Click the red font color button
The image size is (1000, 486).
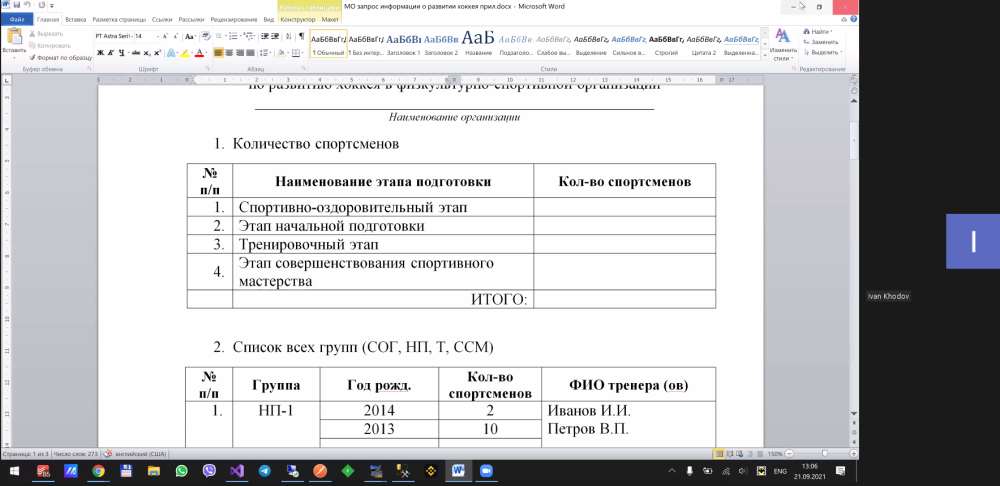tap(201, 52)
